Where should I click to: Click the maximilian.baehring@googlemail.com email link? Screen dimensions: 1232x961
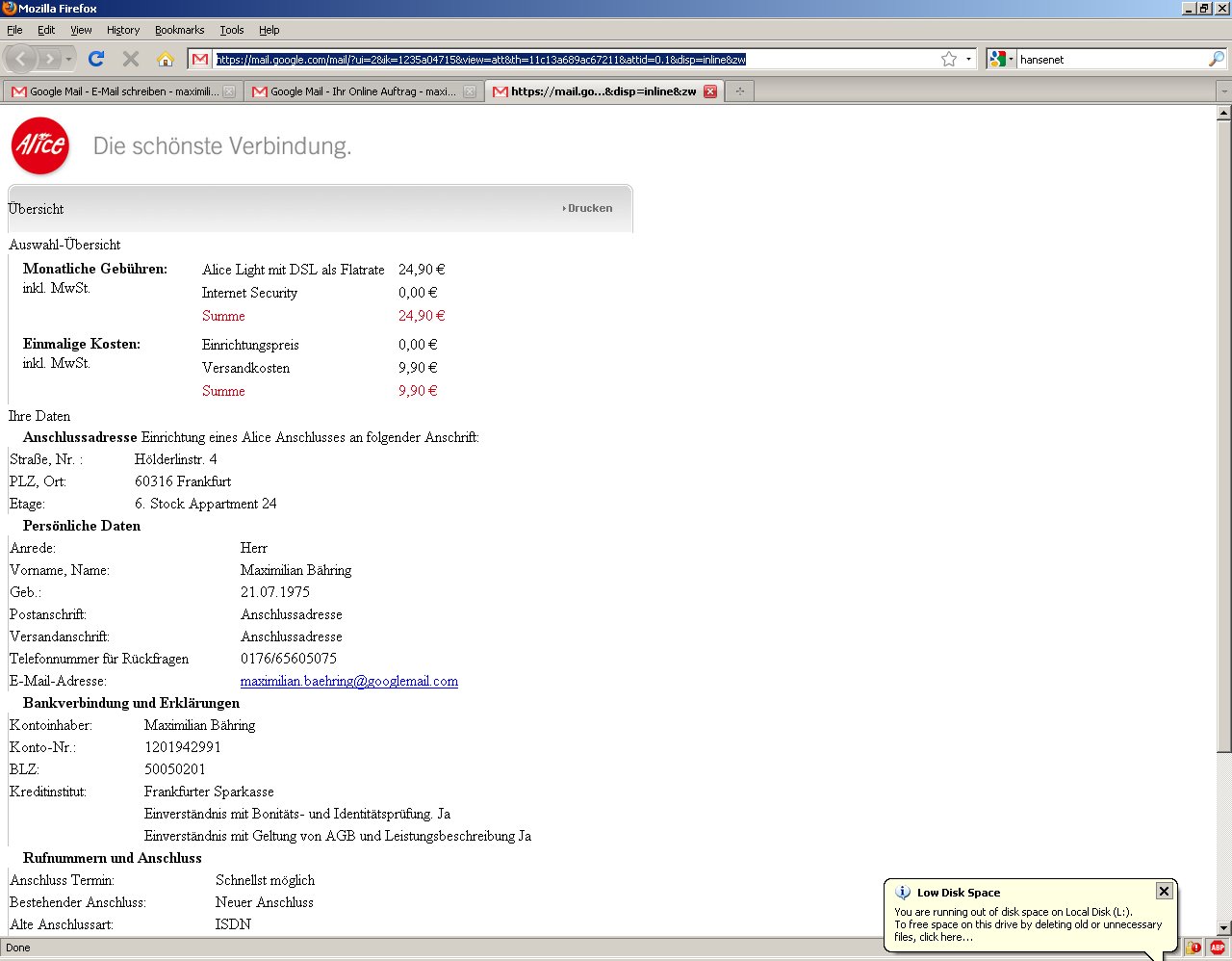pos(349,681)
